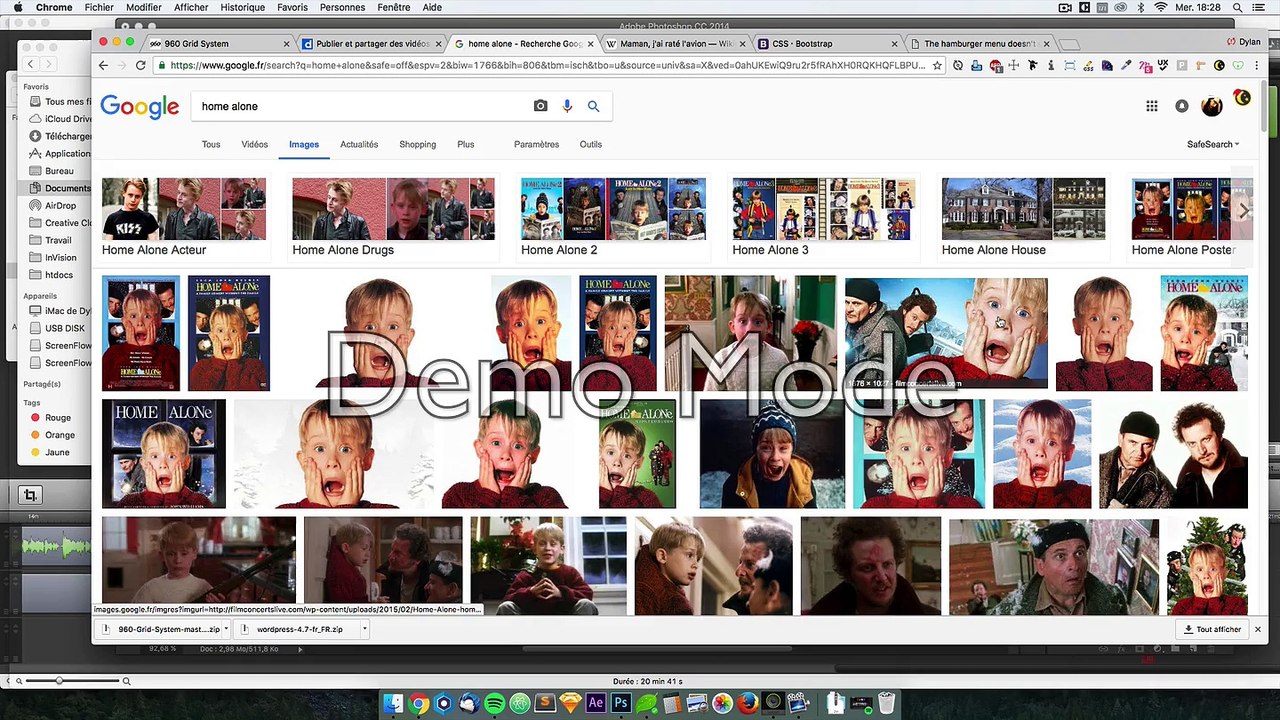Start voice search with the microphone icon
Viewport: 1280px width, 720px height.
(567, 106)
